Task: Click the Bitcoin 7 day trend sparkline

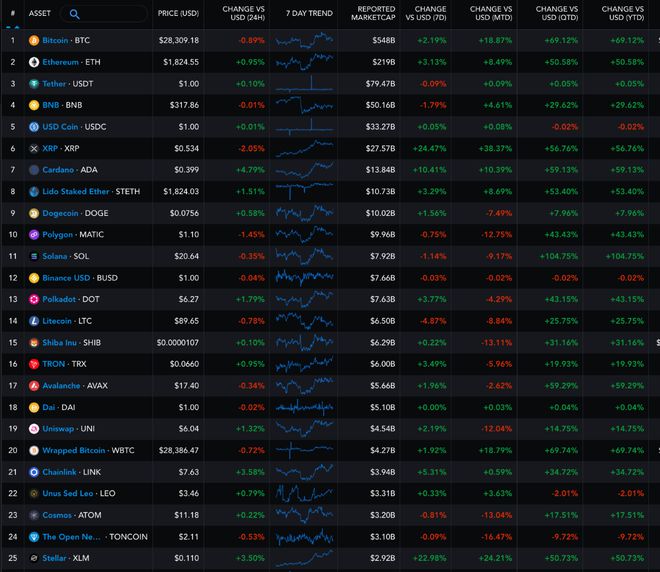Action: click(305, 40)
